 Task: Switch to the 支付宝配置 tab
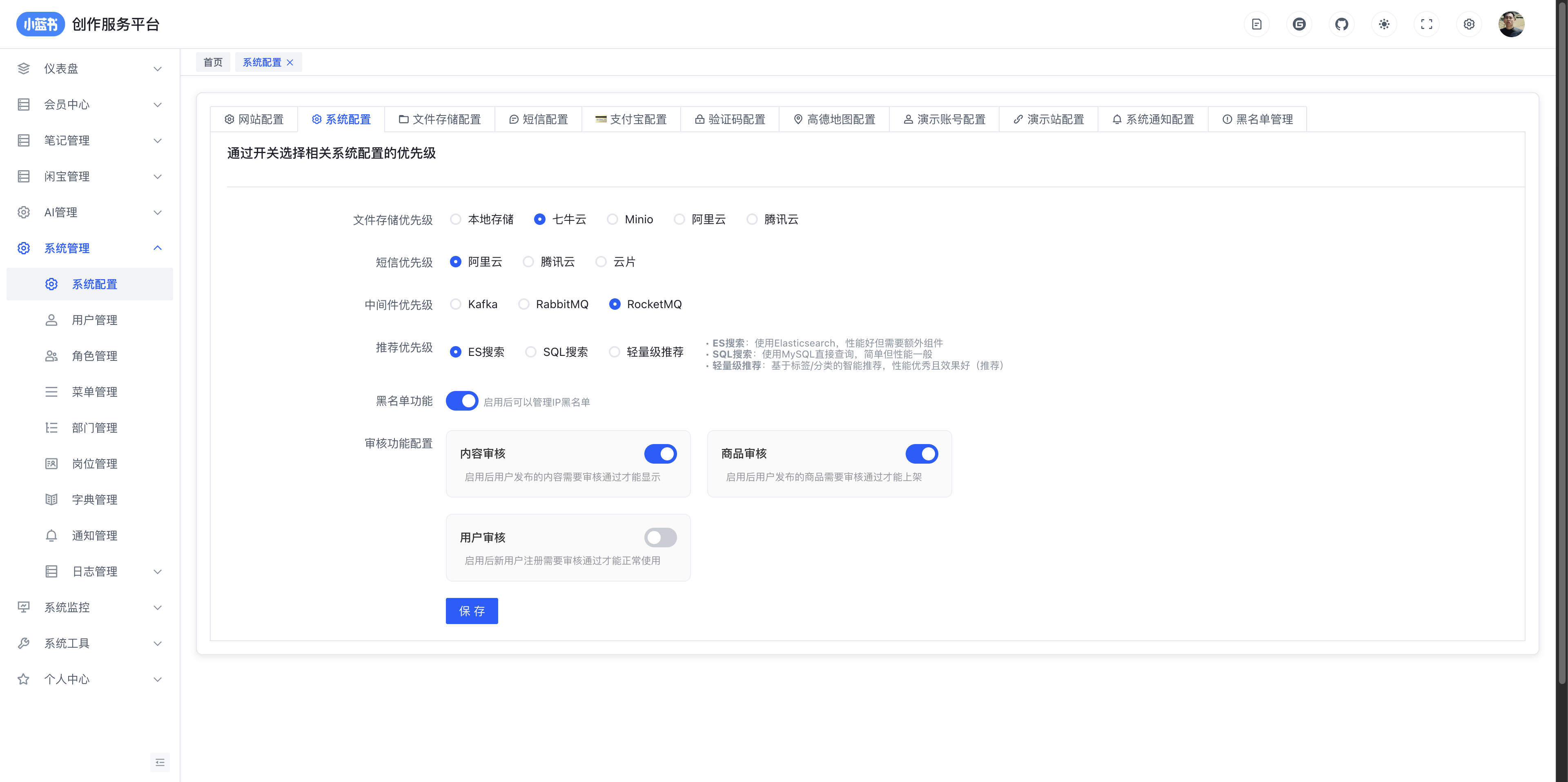[x=630, y=119]
